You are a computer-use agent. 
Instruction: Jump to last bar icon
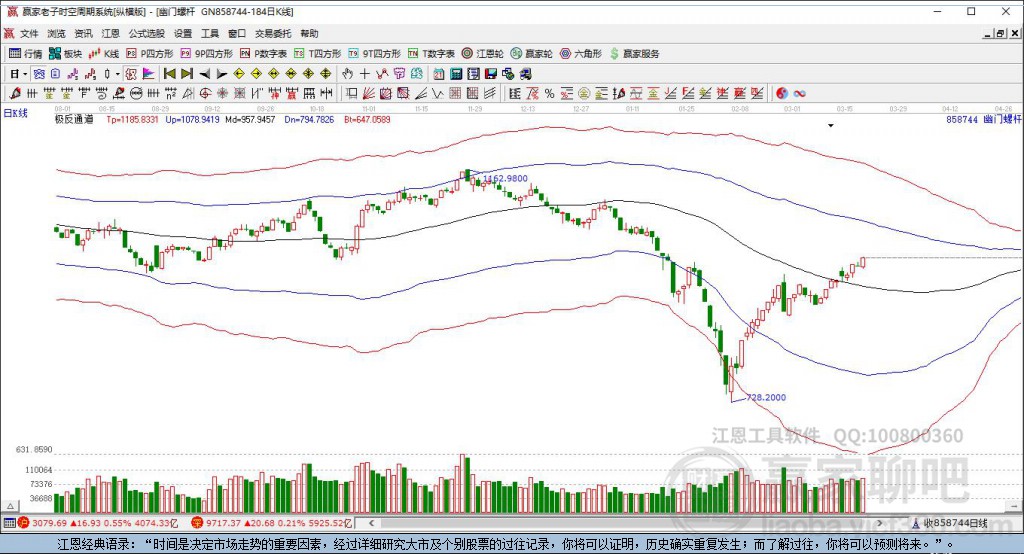point(187,74)
